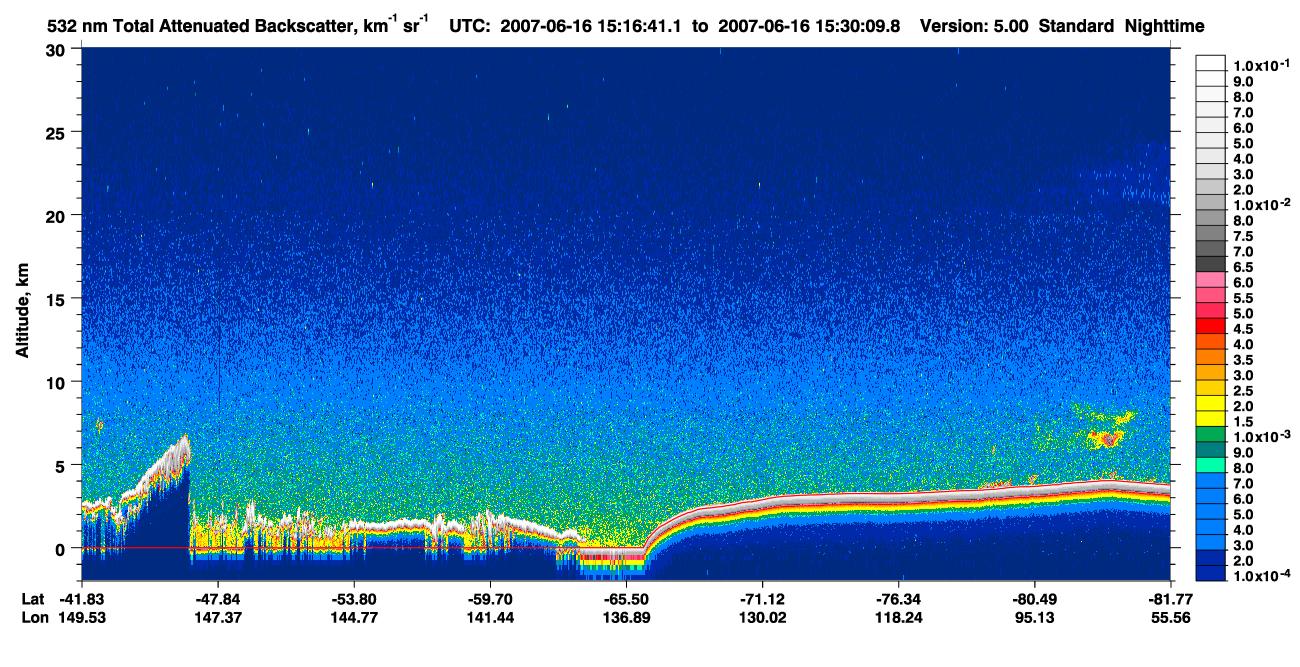Screen dimensions: 1300x667
Task: Click latitude value '-80.49'
Action: click(1034, 598)
